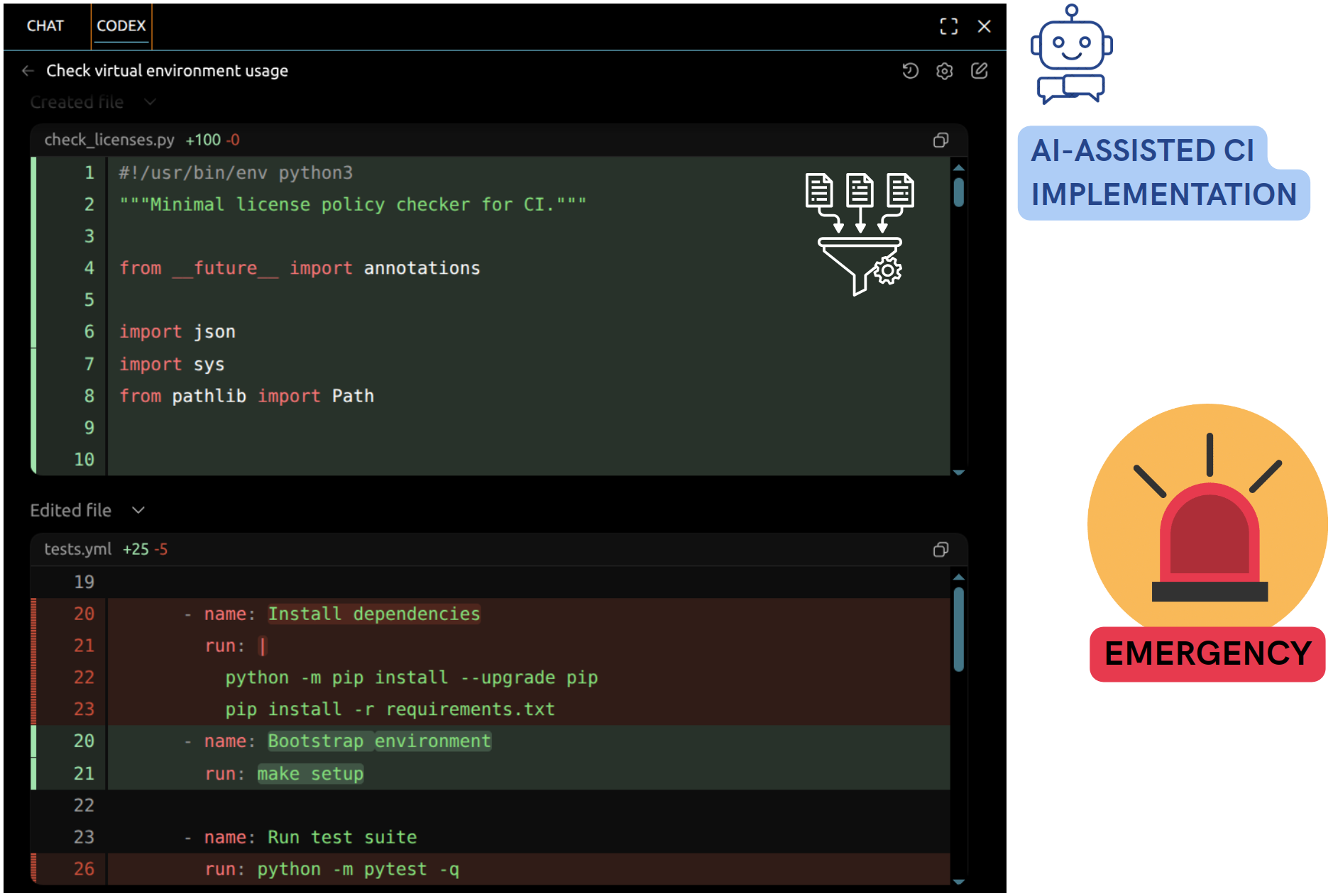Click the back arrow beside the task title
The image size is (1338, 896).
point(28,71)
